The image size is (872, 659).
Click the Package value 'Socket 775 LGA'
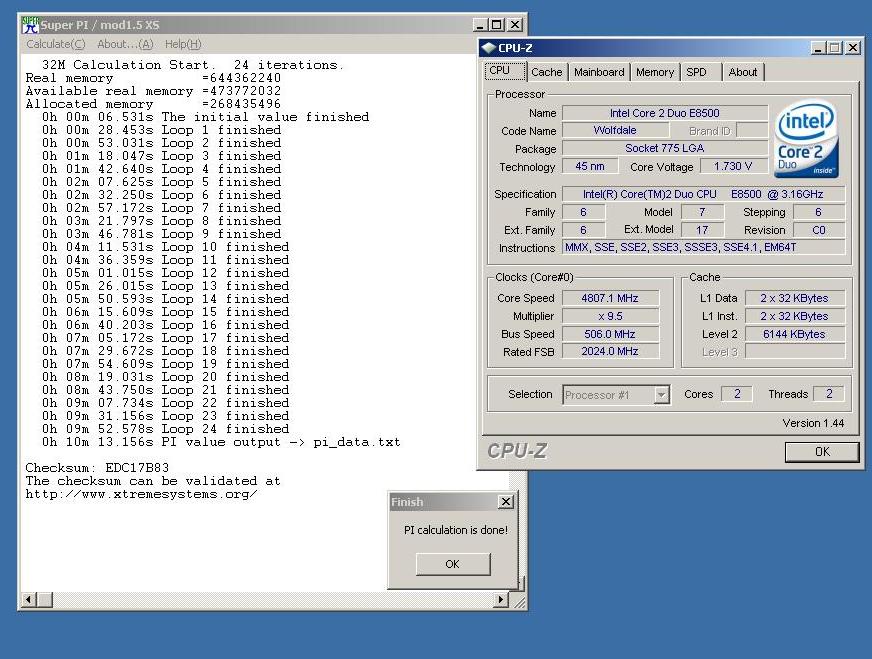tap(665, 148)
